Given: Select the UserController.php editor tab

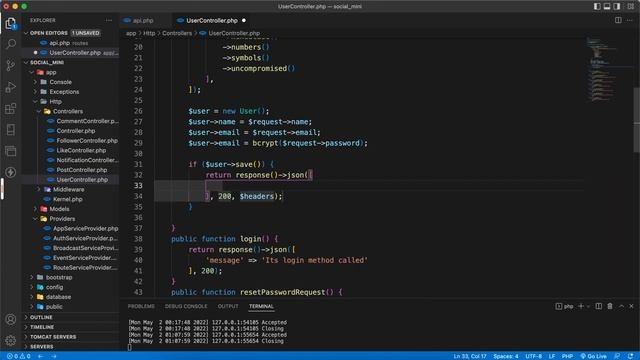Looking at the screenshot, I should 211,20.
